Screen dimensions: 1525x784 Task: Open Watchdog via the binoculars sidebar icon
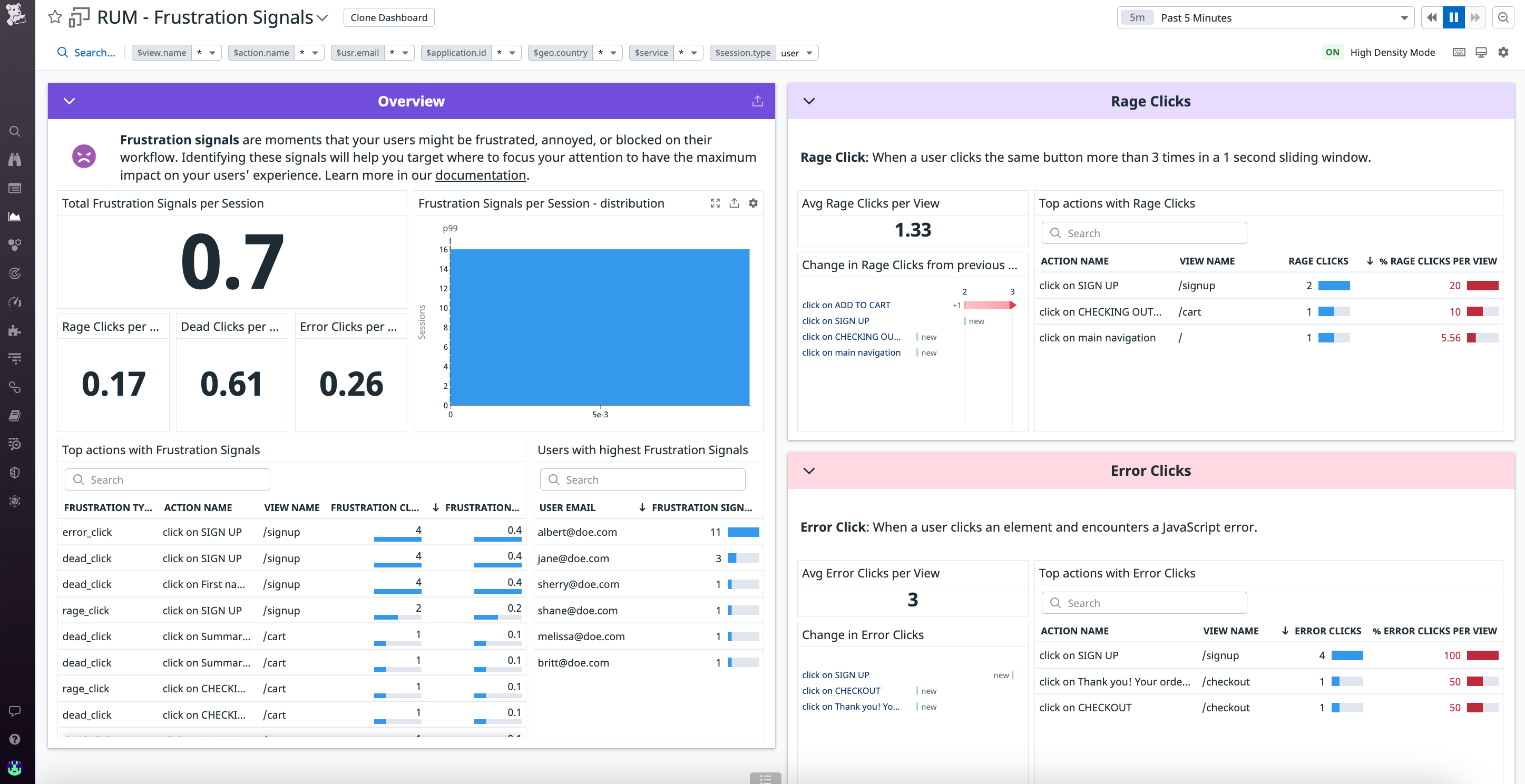[x=15, y=159]
